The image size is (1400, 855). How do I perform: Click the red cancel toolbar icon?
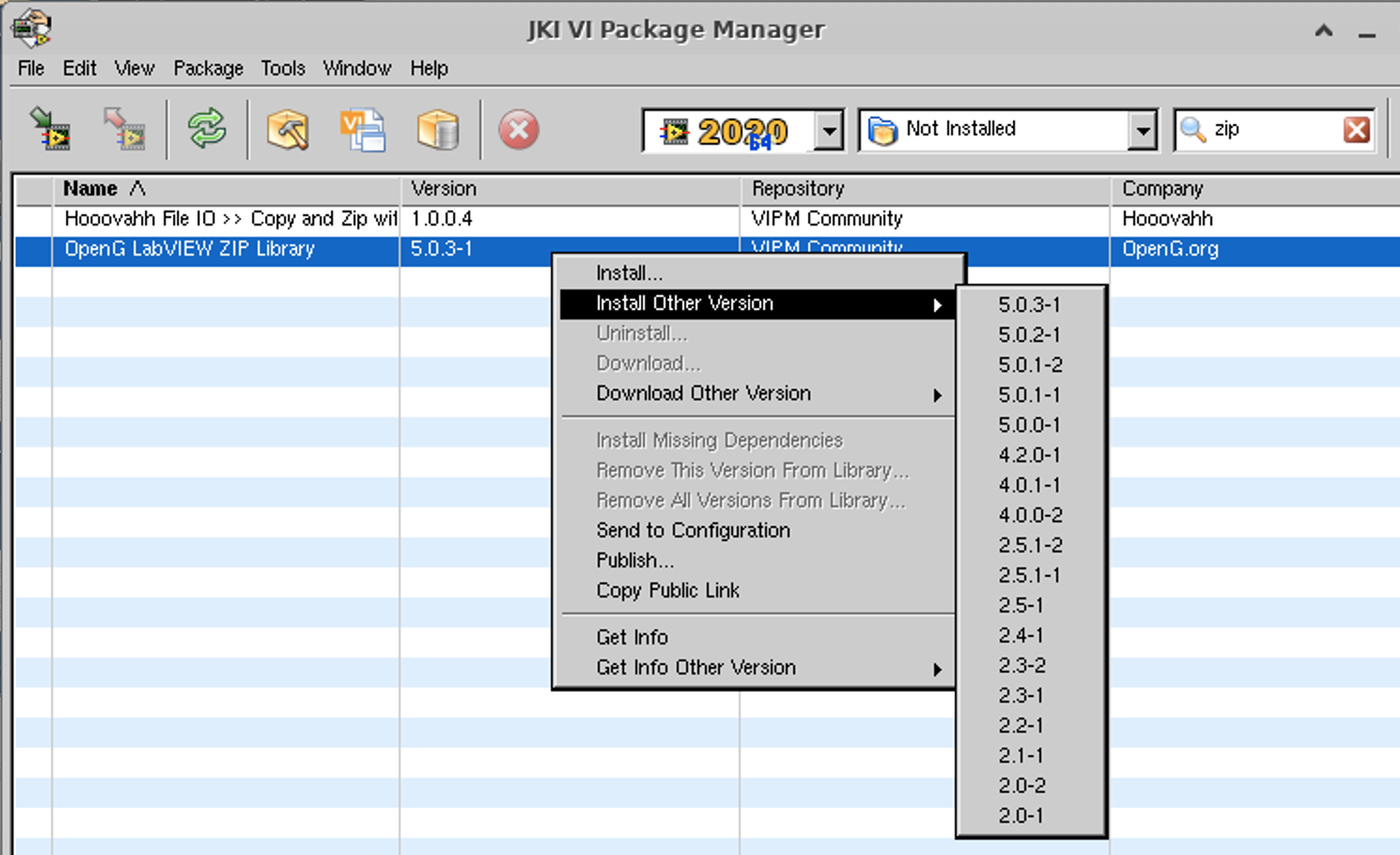click(x=519, y=130)
